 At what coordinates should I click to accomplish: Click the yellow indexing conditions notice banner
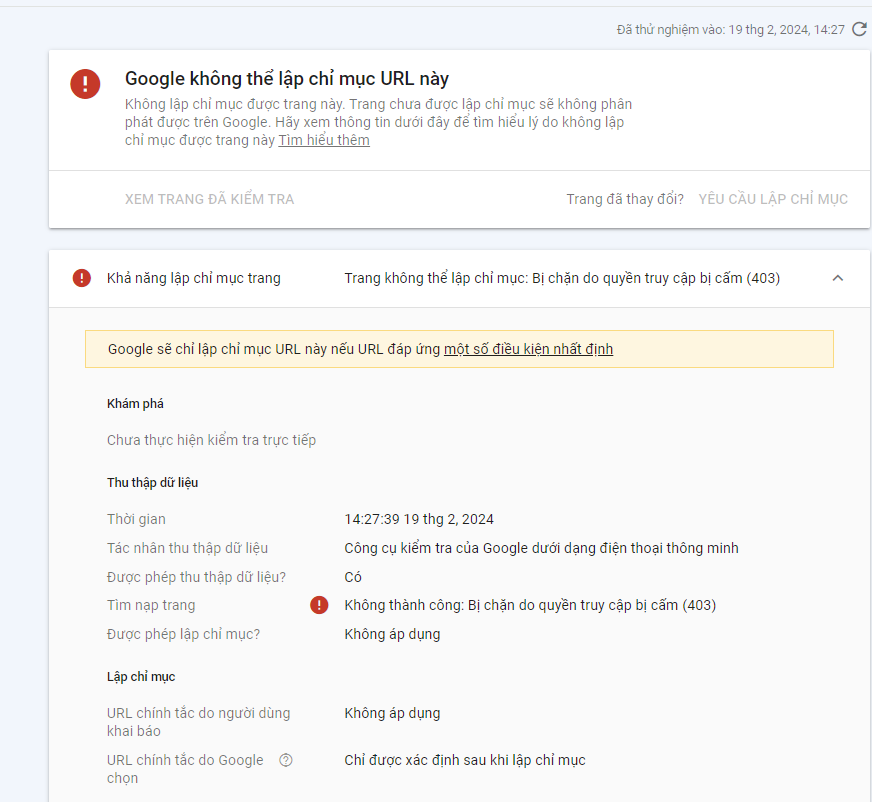[459, 349]
